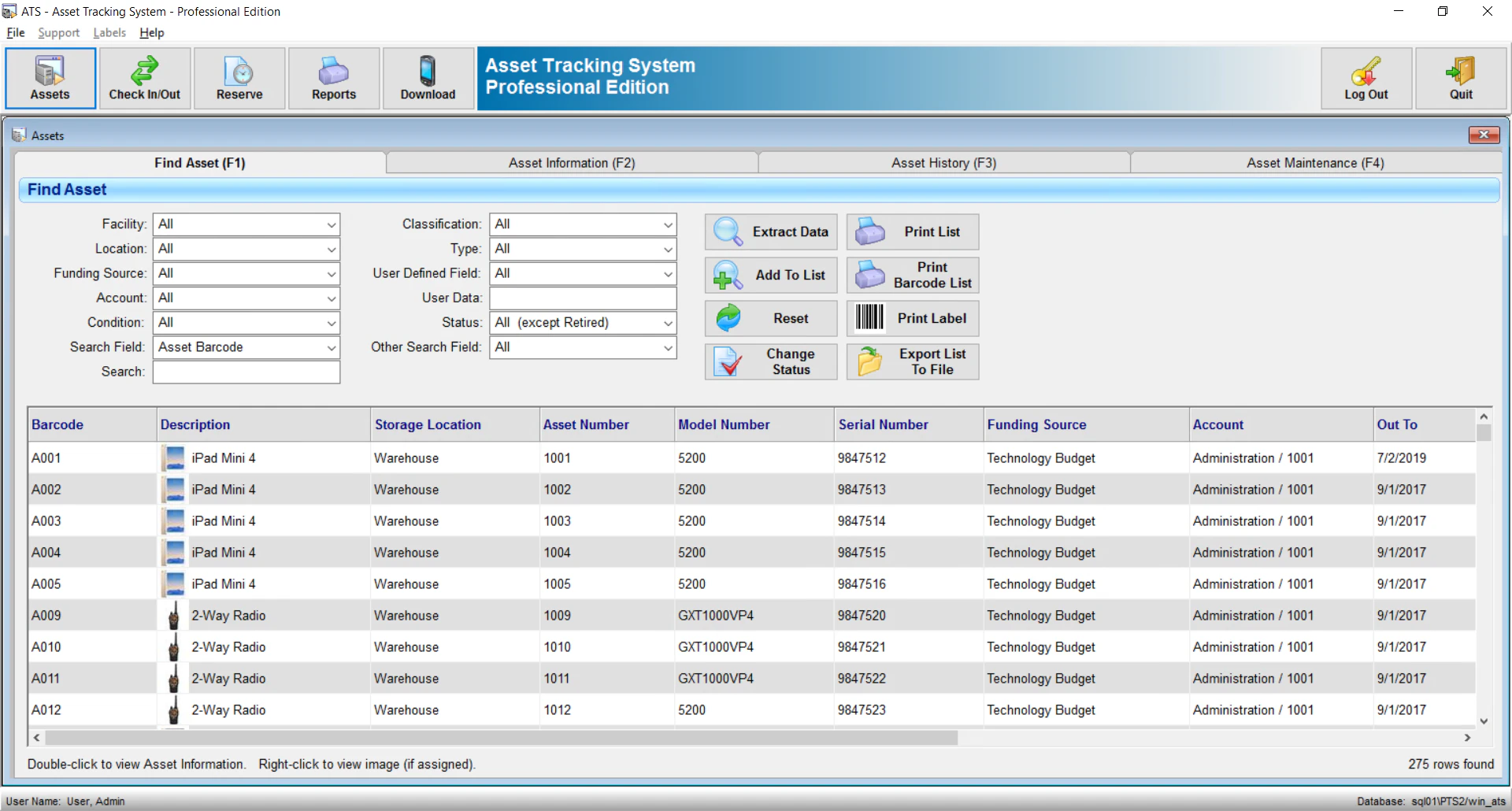Switch to the Asset Information tab
This screenshot has height=811, width=1512.
[x=571, y=163]
